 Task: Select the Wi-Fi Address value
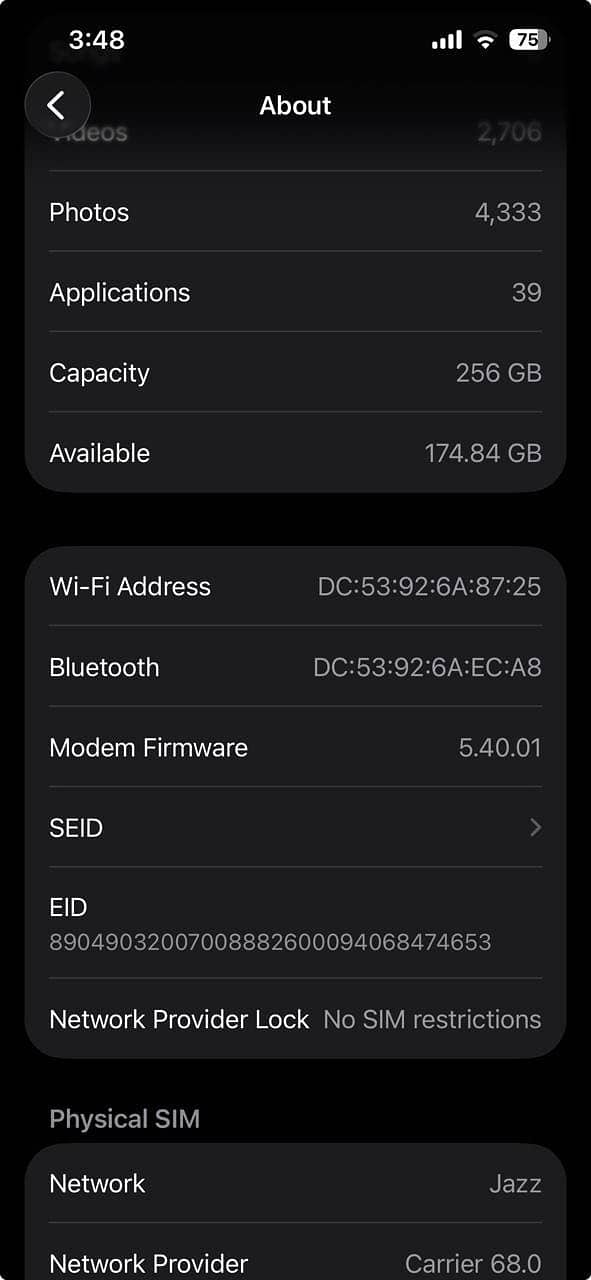click(x=427, y=587)
